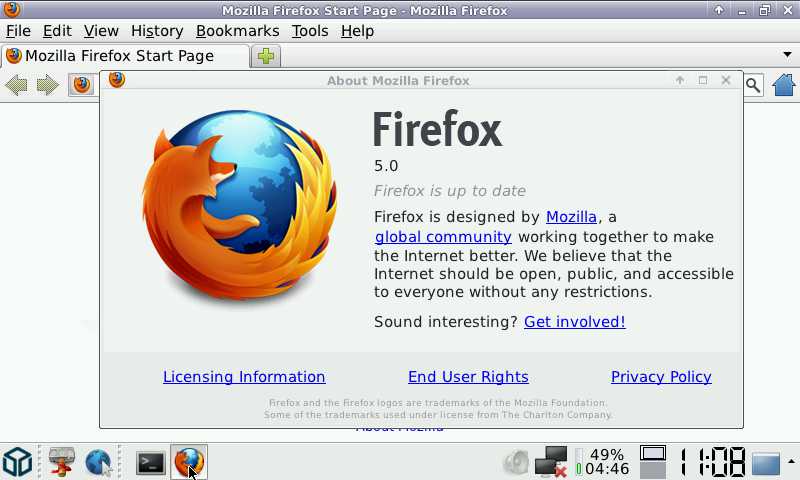Expand the list all tabs arrow
The width and height of the screenshot is (800, 480).
[x=787, y=55]
